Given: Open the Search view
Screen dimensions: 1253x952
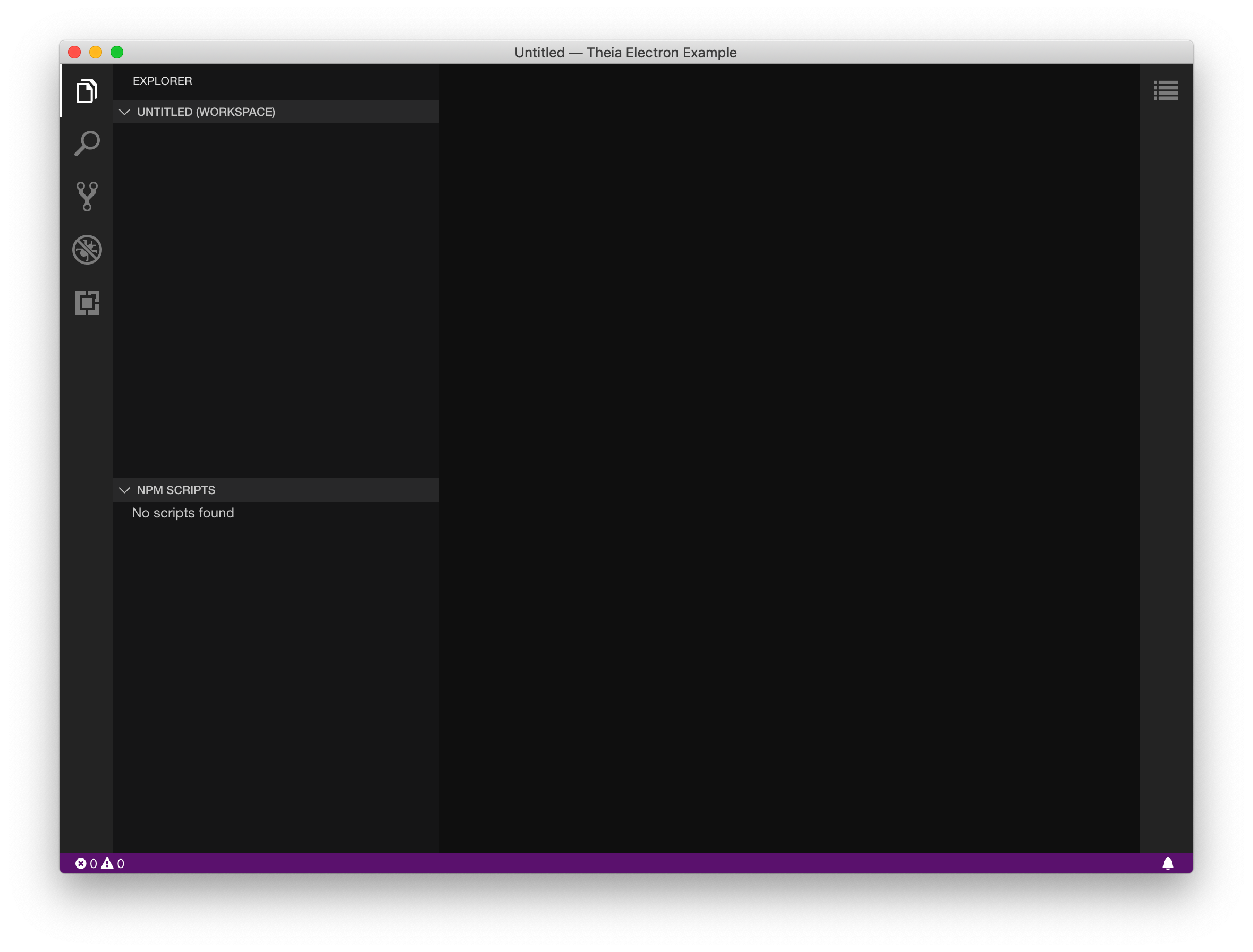Looking at the screenshot, I should click(86, 143).
